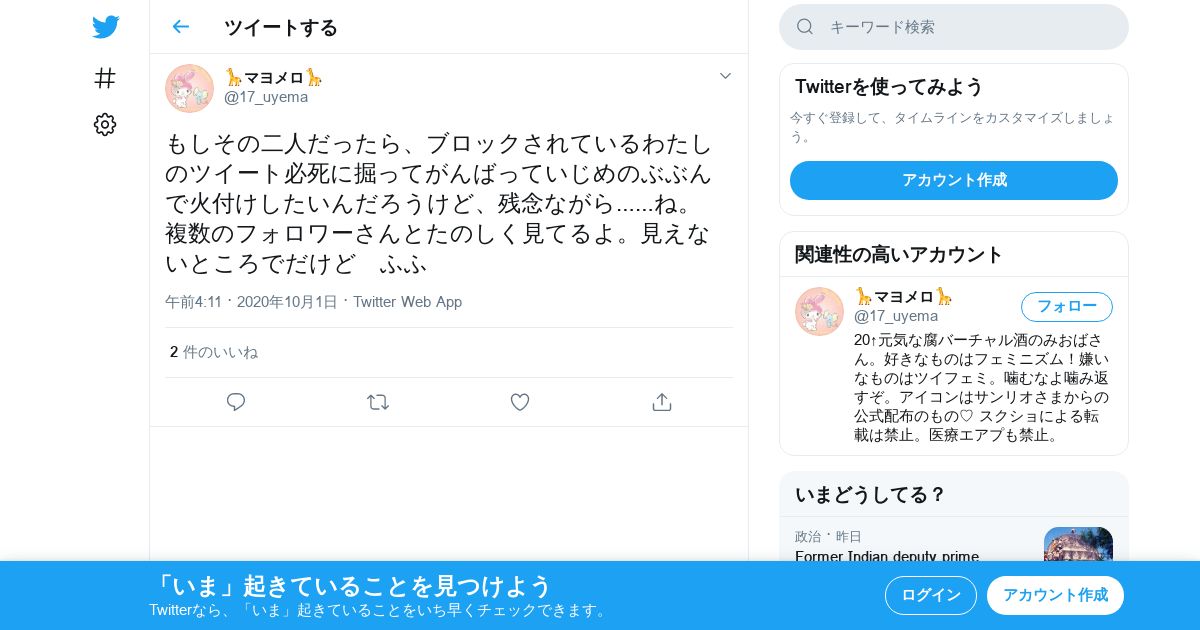Open the Explore hashtag icon
Screen dimensions: 1200x630
[105, 78]
